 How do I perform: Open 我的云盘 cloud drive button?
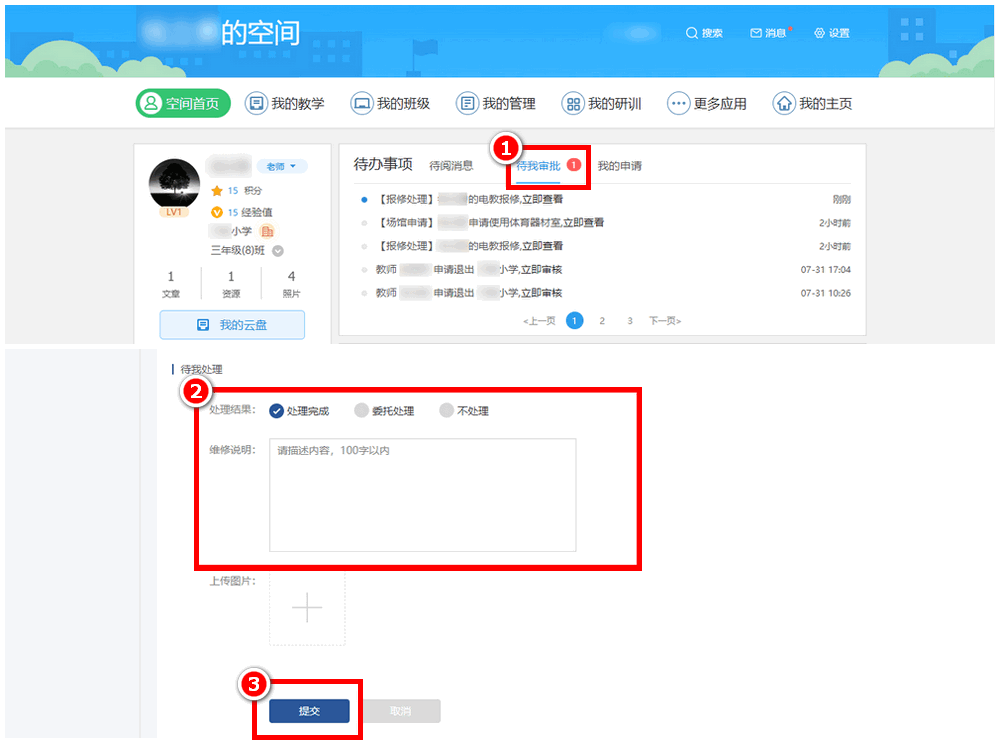232,325
